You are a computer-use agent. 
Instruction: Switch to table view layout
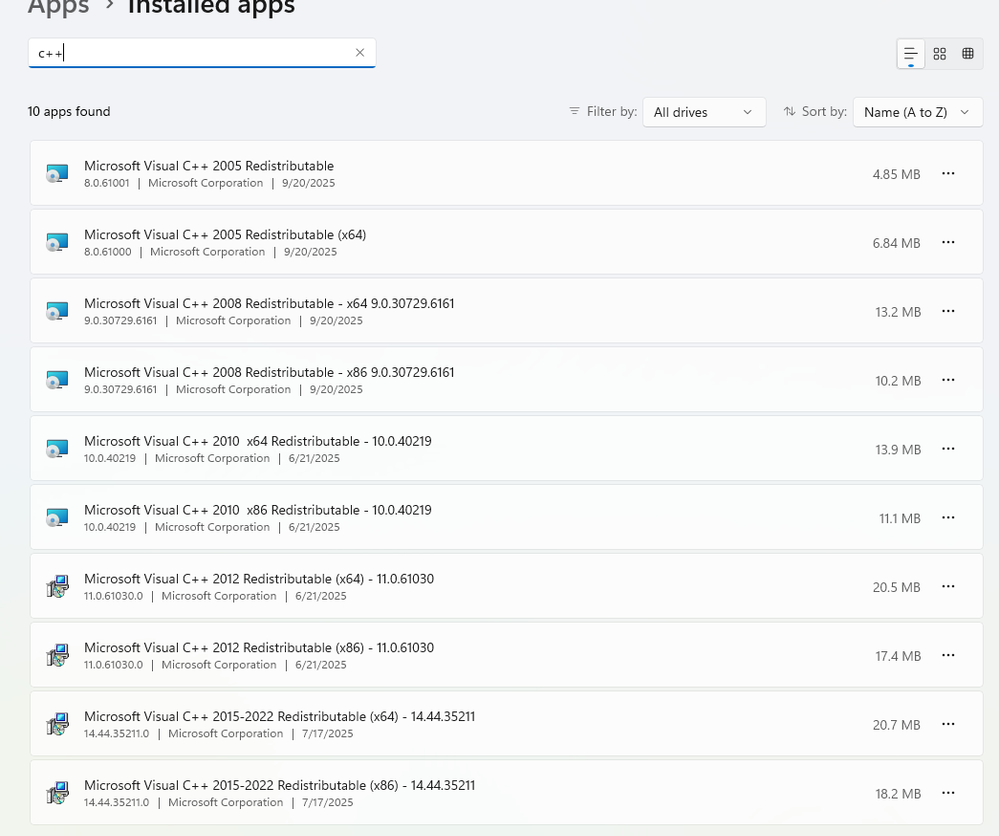967,54
